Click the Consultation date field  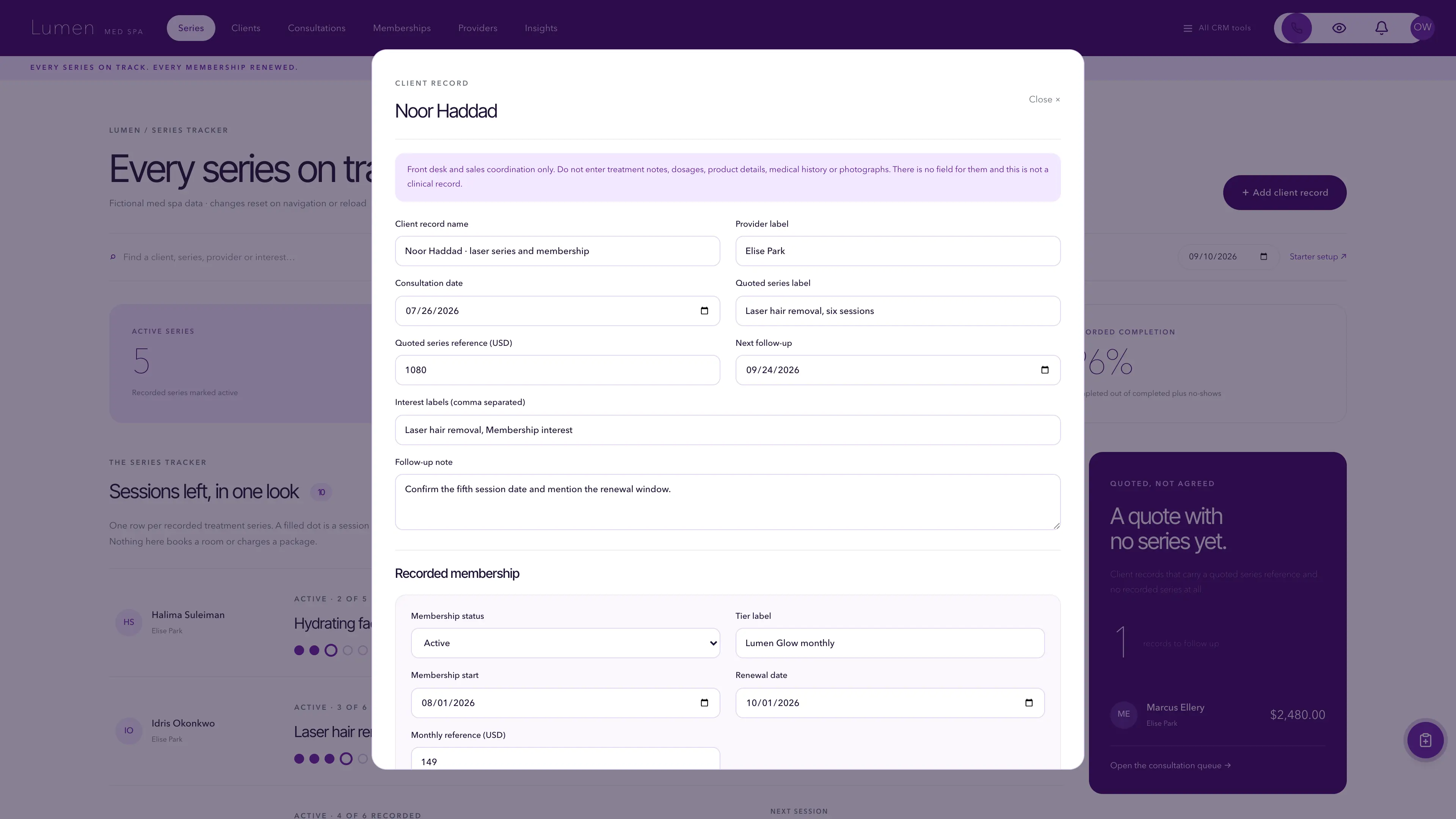tap(557, 311)
